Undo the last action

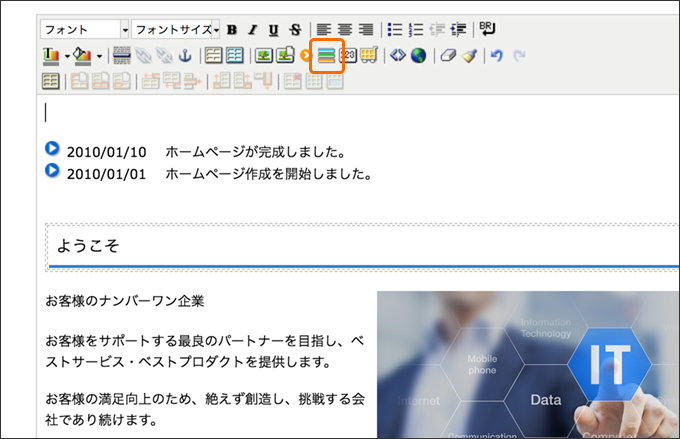(x=497, y=56)
